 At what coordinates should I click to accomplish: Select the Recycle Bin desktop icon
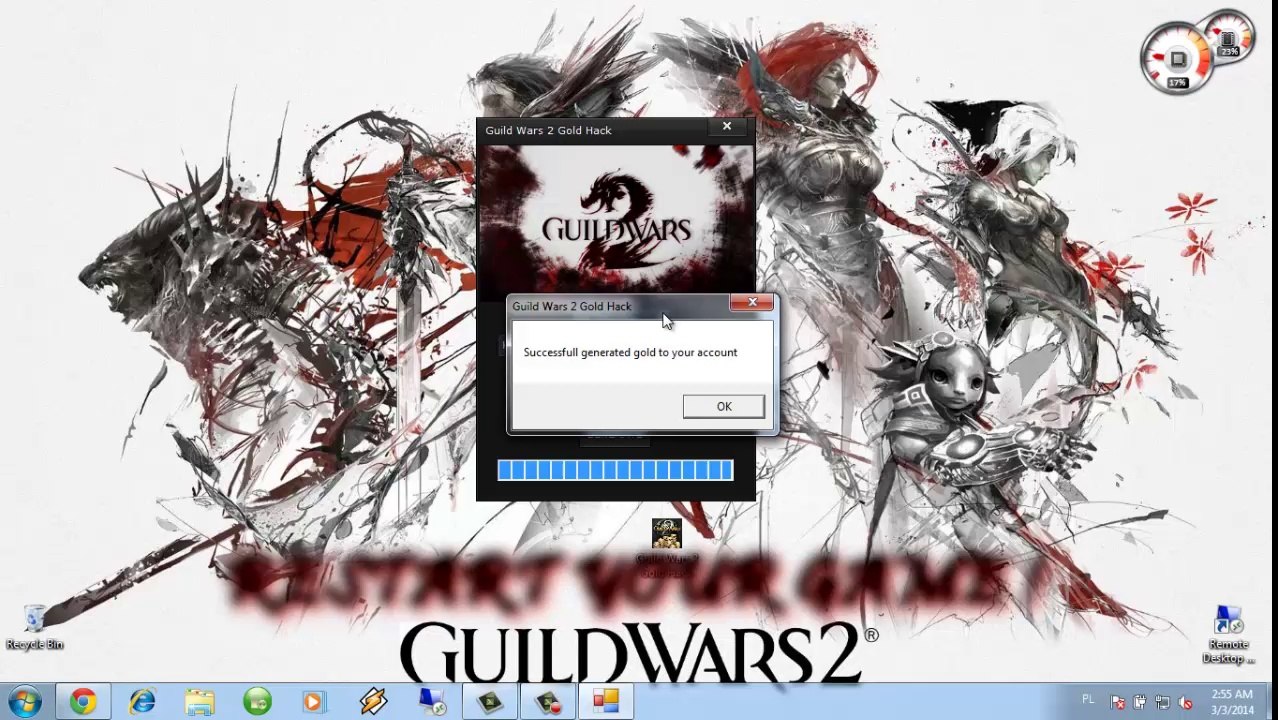(x=34, y=628)
